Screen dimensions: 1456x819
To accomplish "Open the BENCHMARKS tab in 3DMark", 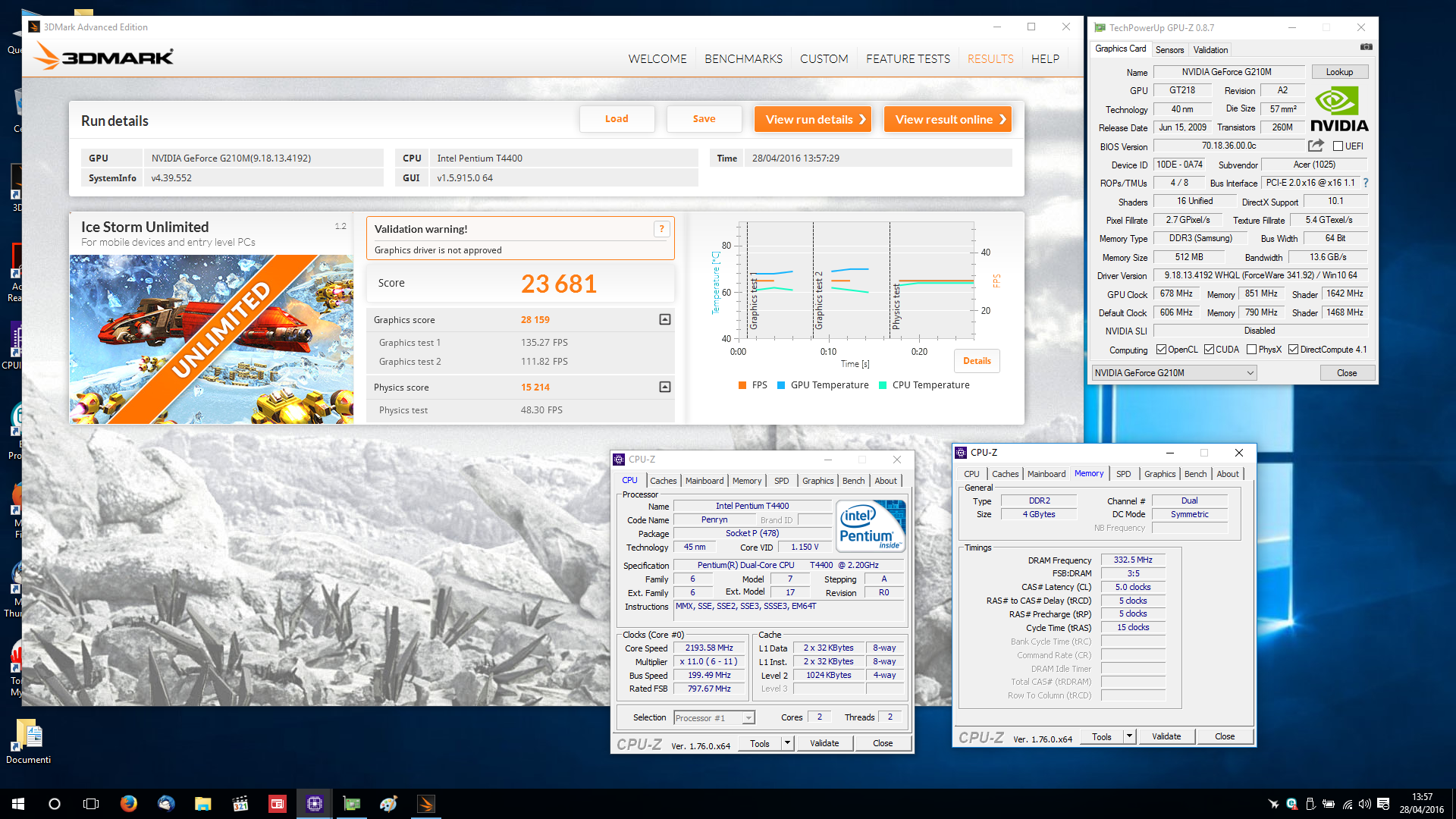I will [743, 58].
